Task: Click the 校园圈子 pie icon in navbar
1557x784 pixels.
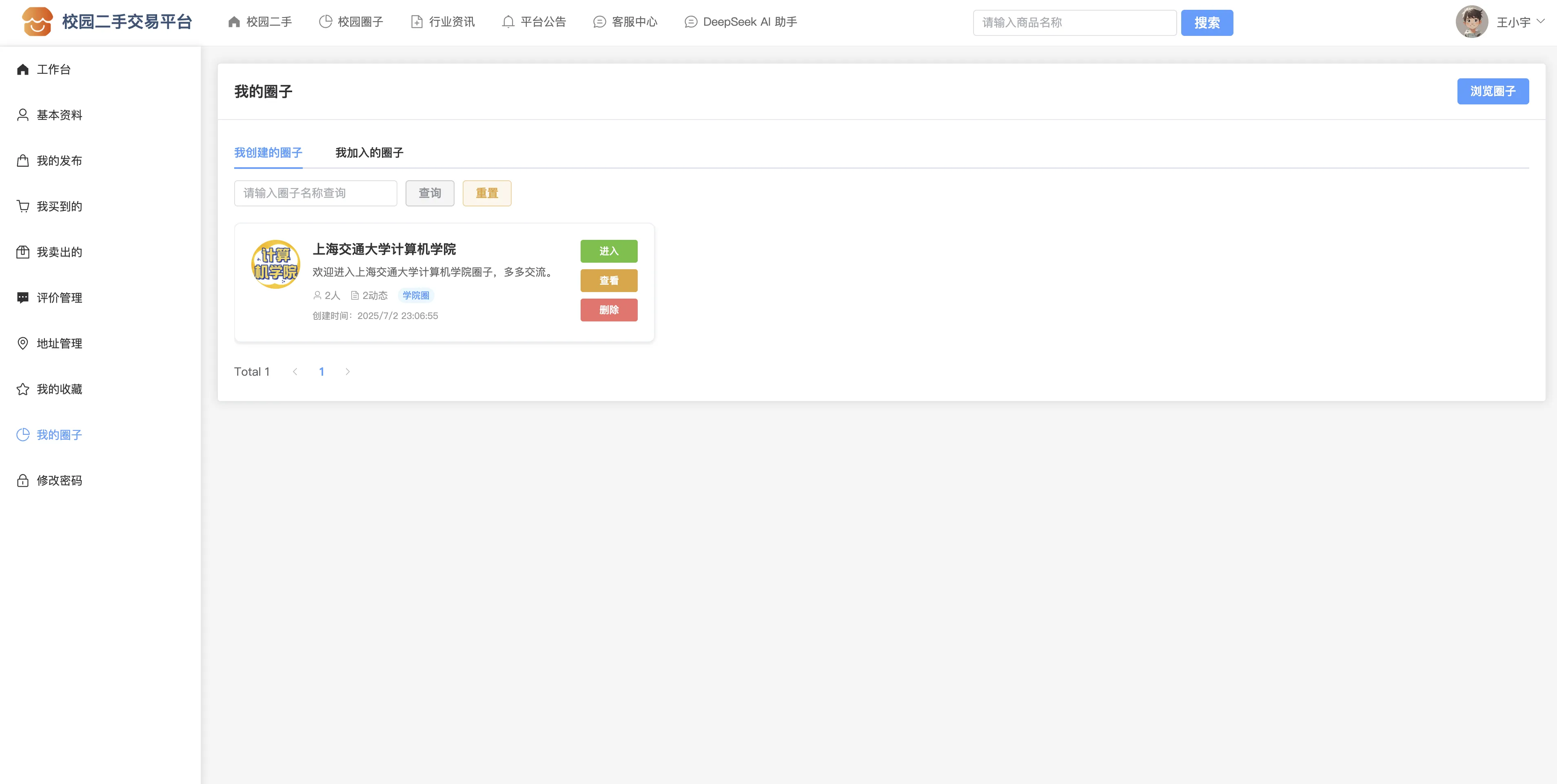Action: 325,22
